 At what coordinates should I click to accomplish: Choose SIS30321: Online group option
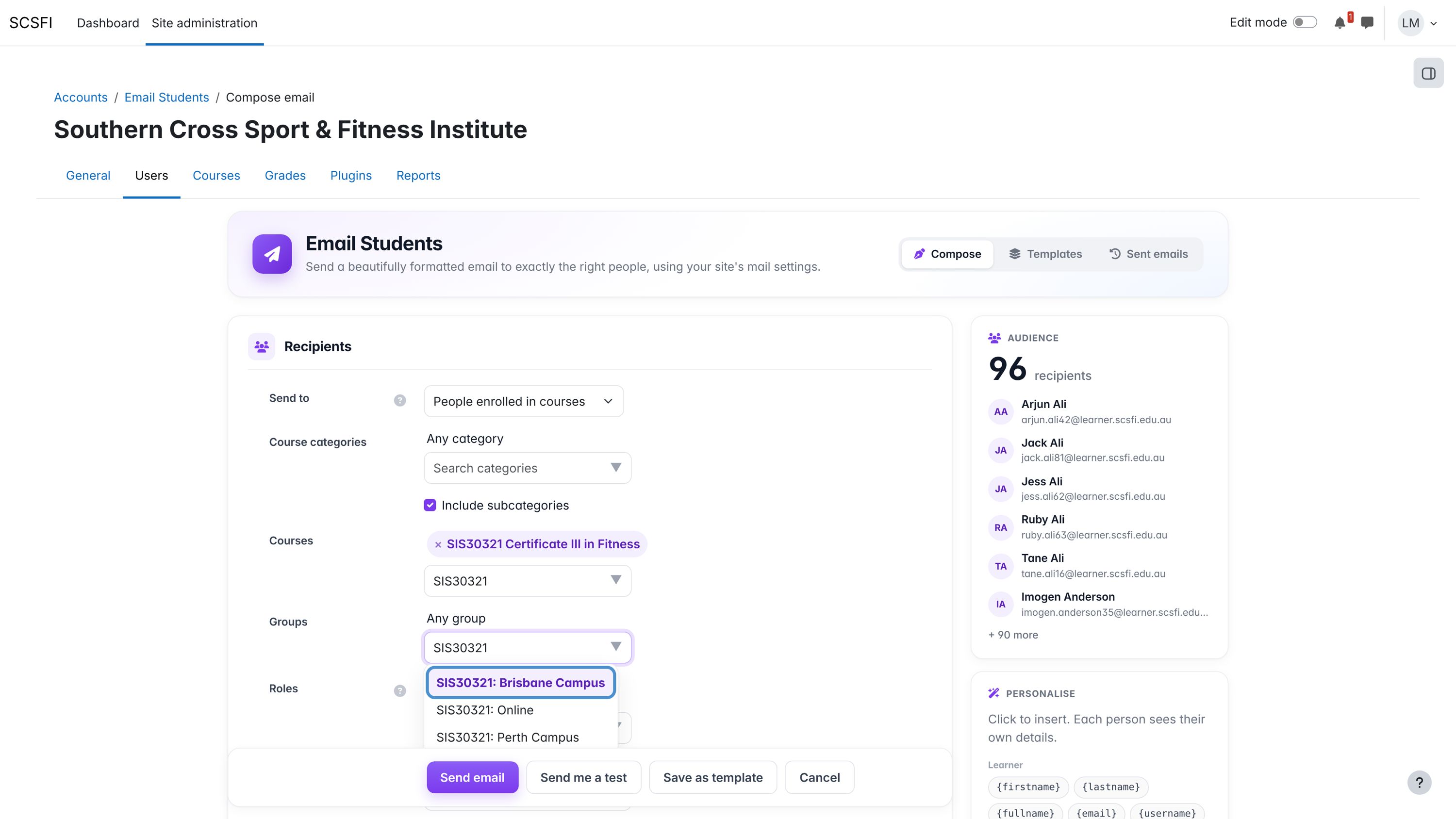click(x=521, y=710)
